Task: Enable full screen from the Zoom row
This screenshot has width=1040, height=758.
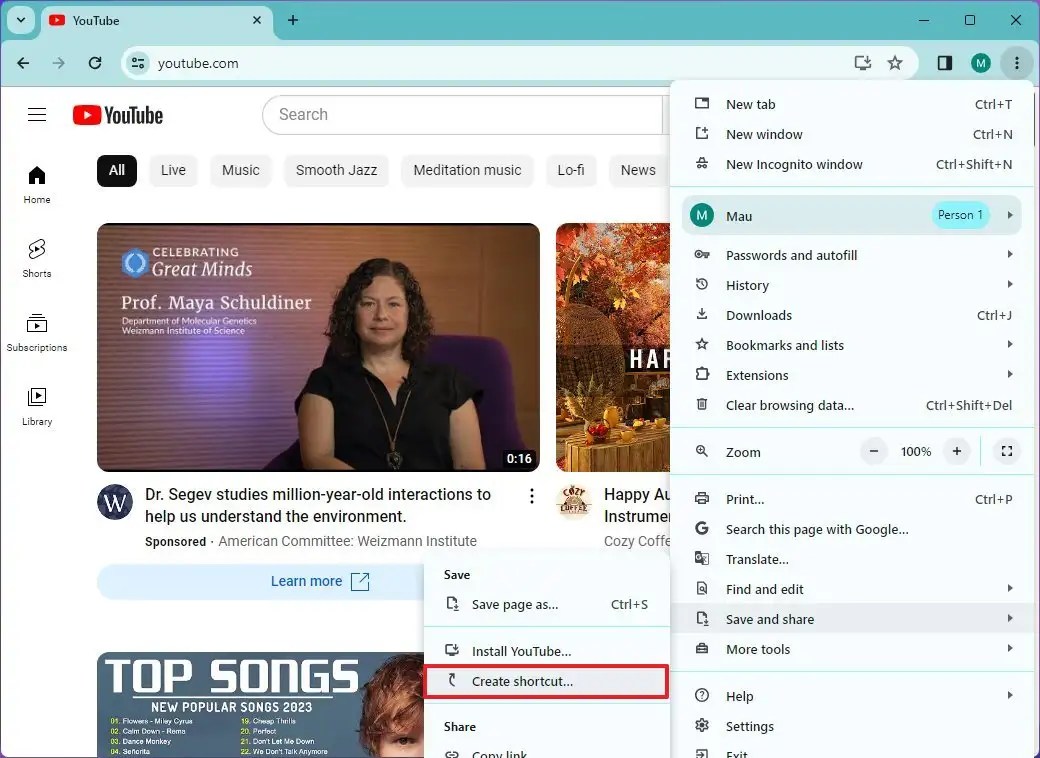Action: (1007, 452)
